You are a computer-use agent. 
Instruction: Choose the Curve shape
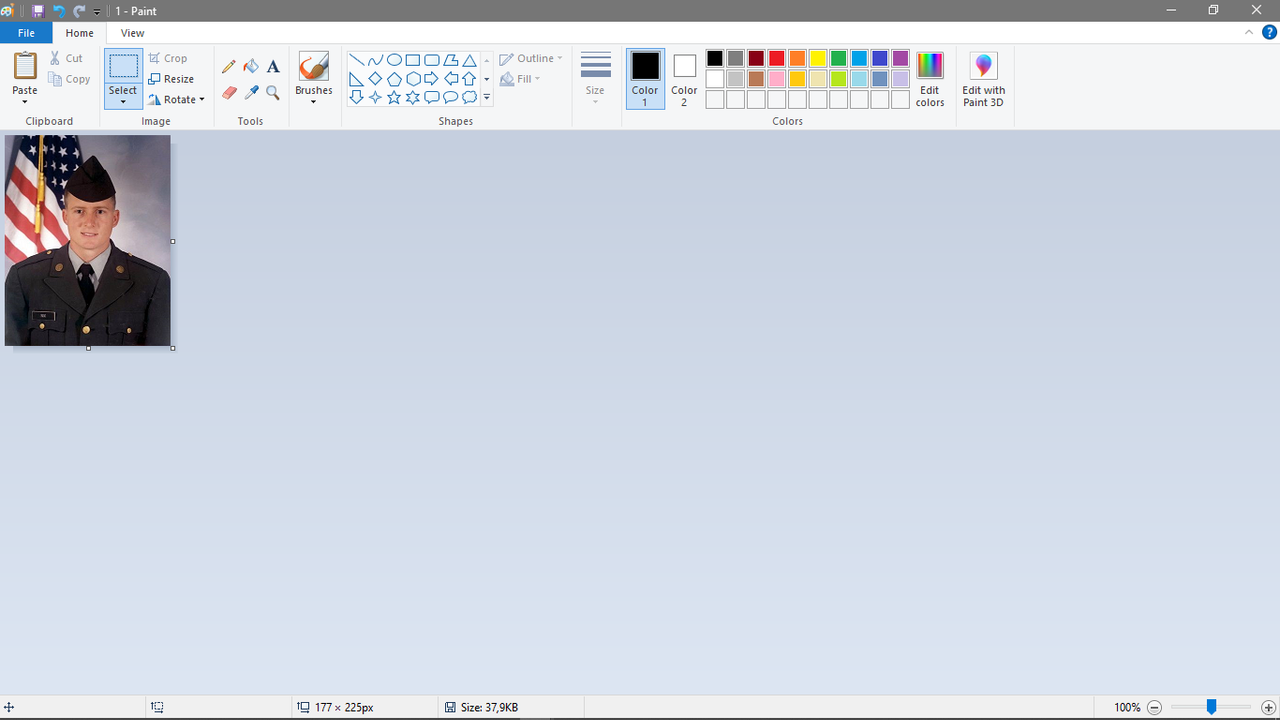375,60
